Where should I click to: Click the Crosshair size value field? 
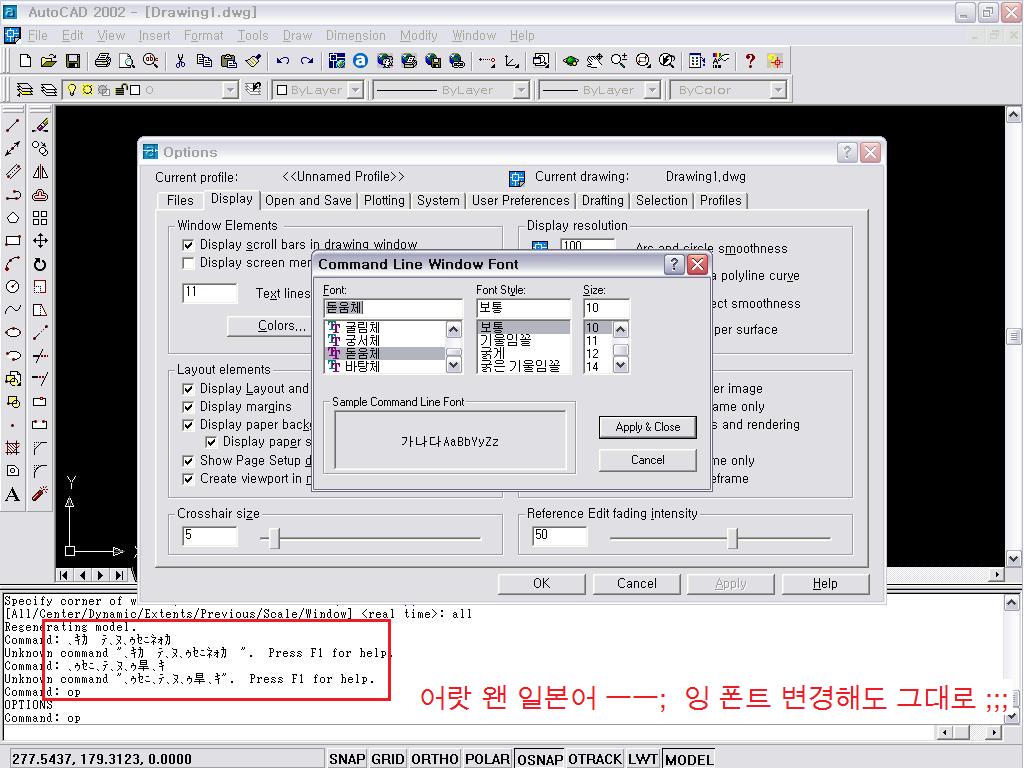point(210,536)
